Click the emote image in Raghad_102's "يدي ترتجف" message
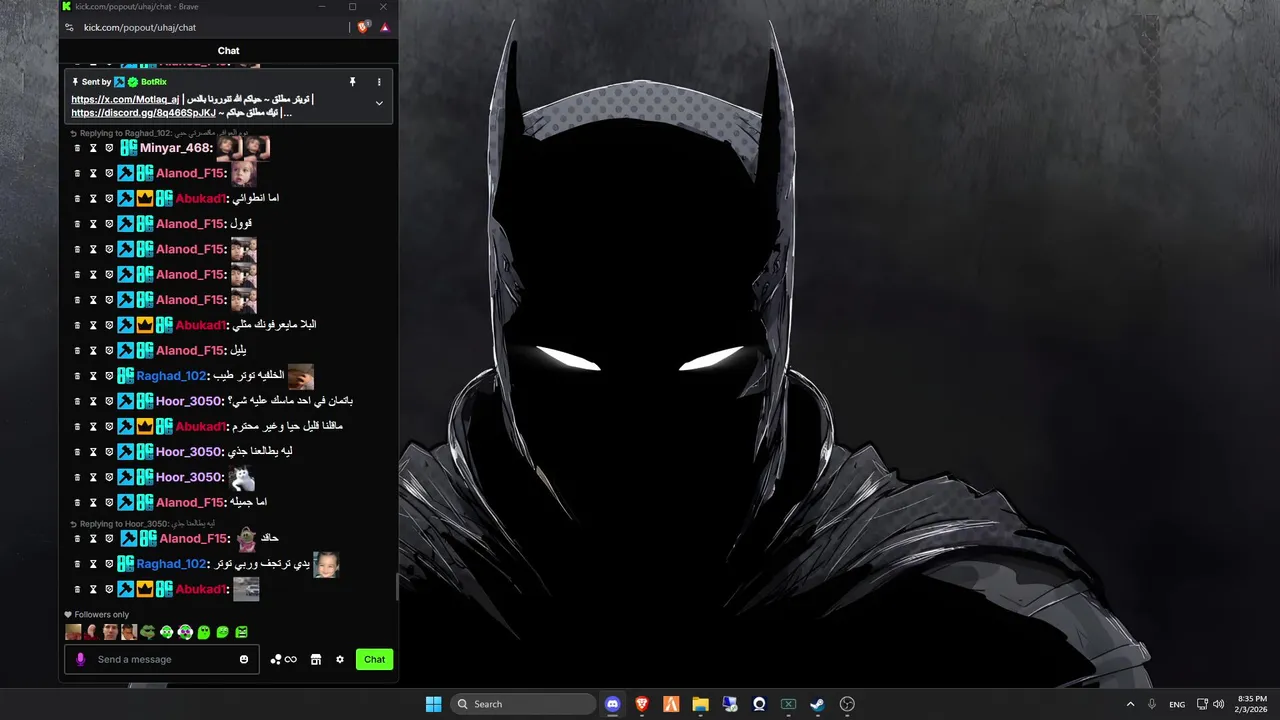1280x720 pixels. [x=326, y=565]
